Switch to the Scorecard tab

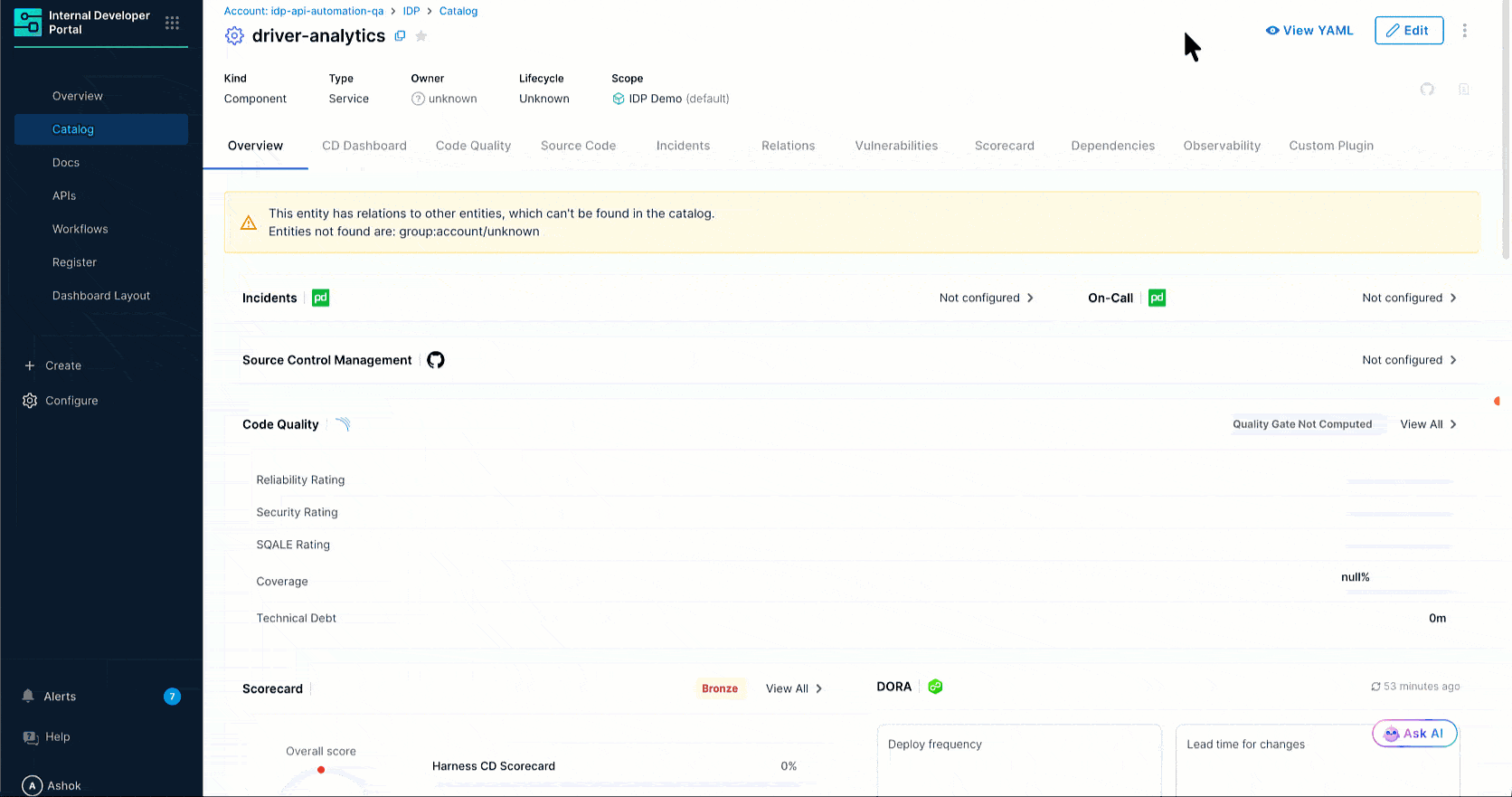tap(1004, 146)
